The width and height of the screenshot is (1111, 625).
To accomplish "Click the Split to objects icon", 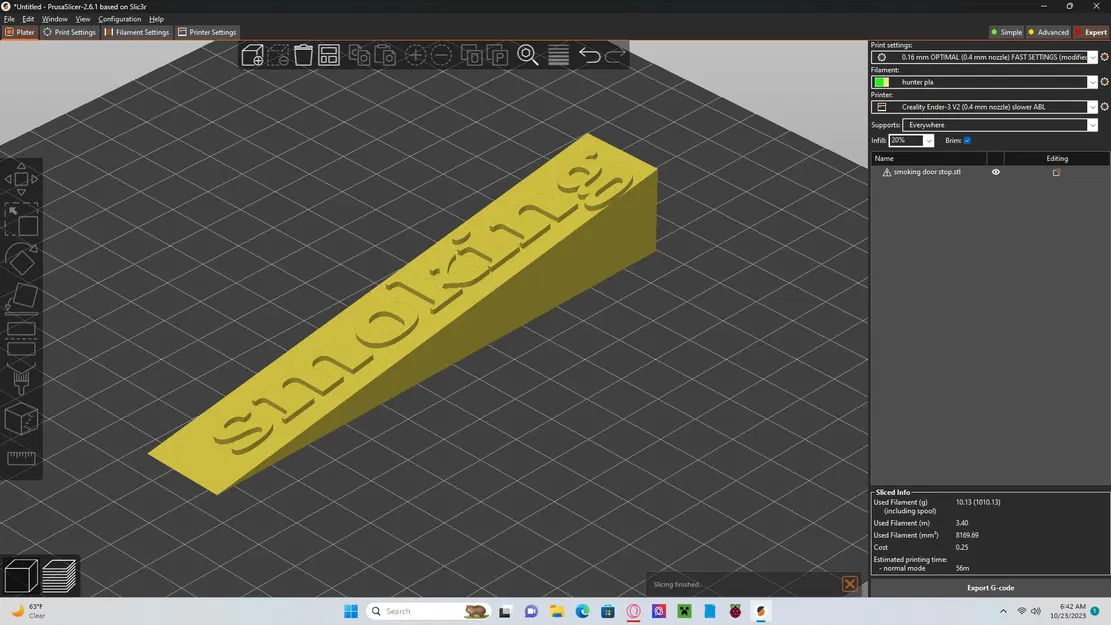I will coord(472,55).
